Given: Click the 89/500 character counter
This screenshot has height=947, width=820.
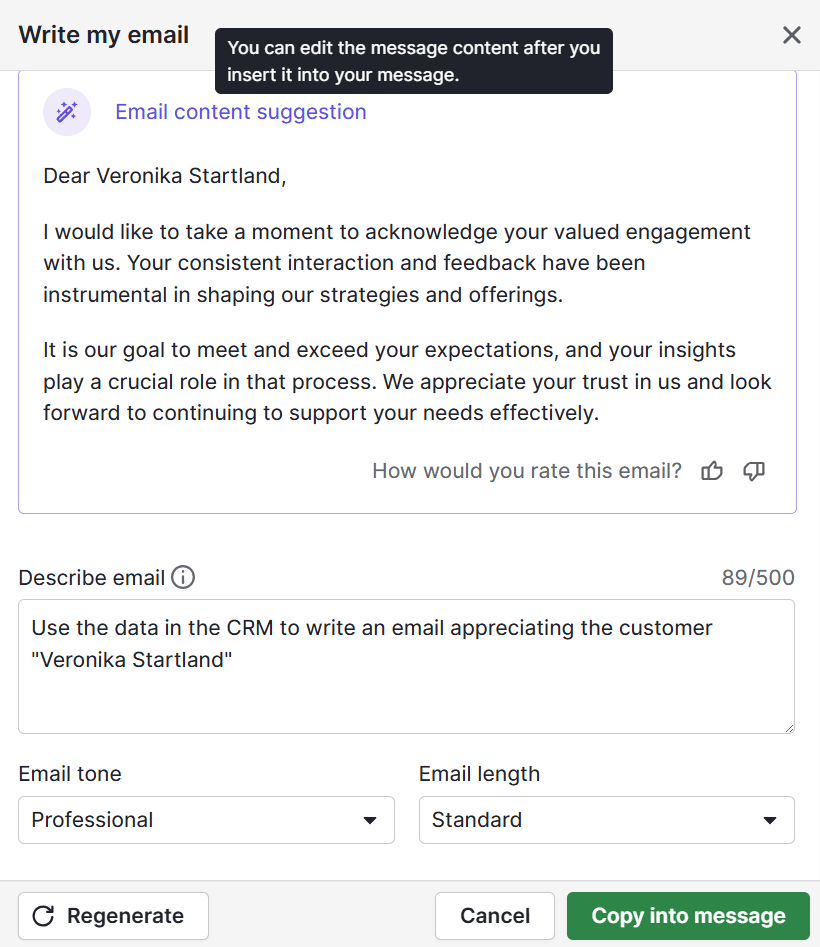Looking at the screenshot, I should [758, 577].
